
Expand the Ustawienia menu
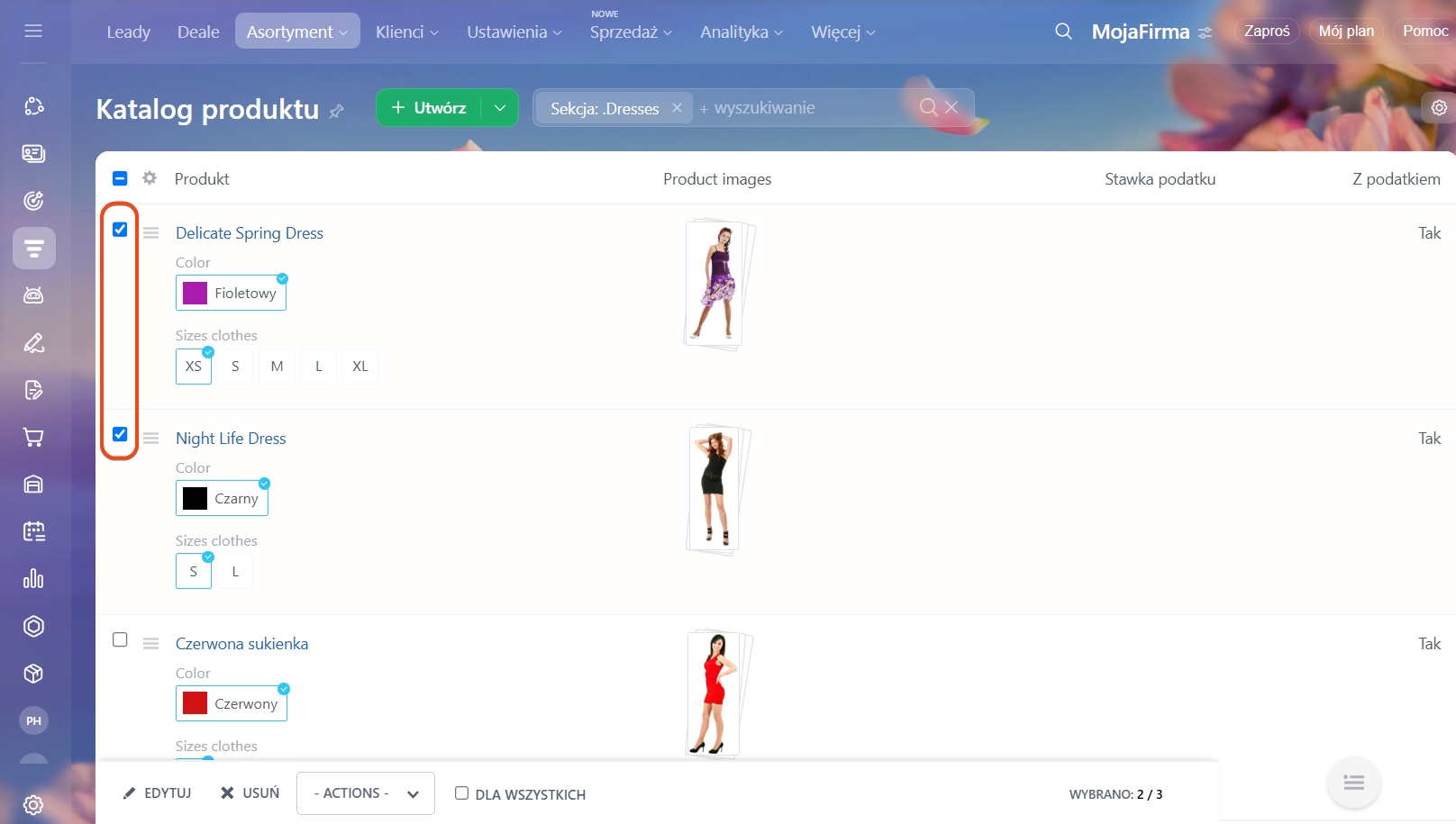pyautogui.click(x=514, y=32)
